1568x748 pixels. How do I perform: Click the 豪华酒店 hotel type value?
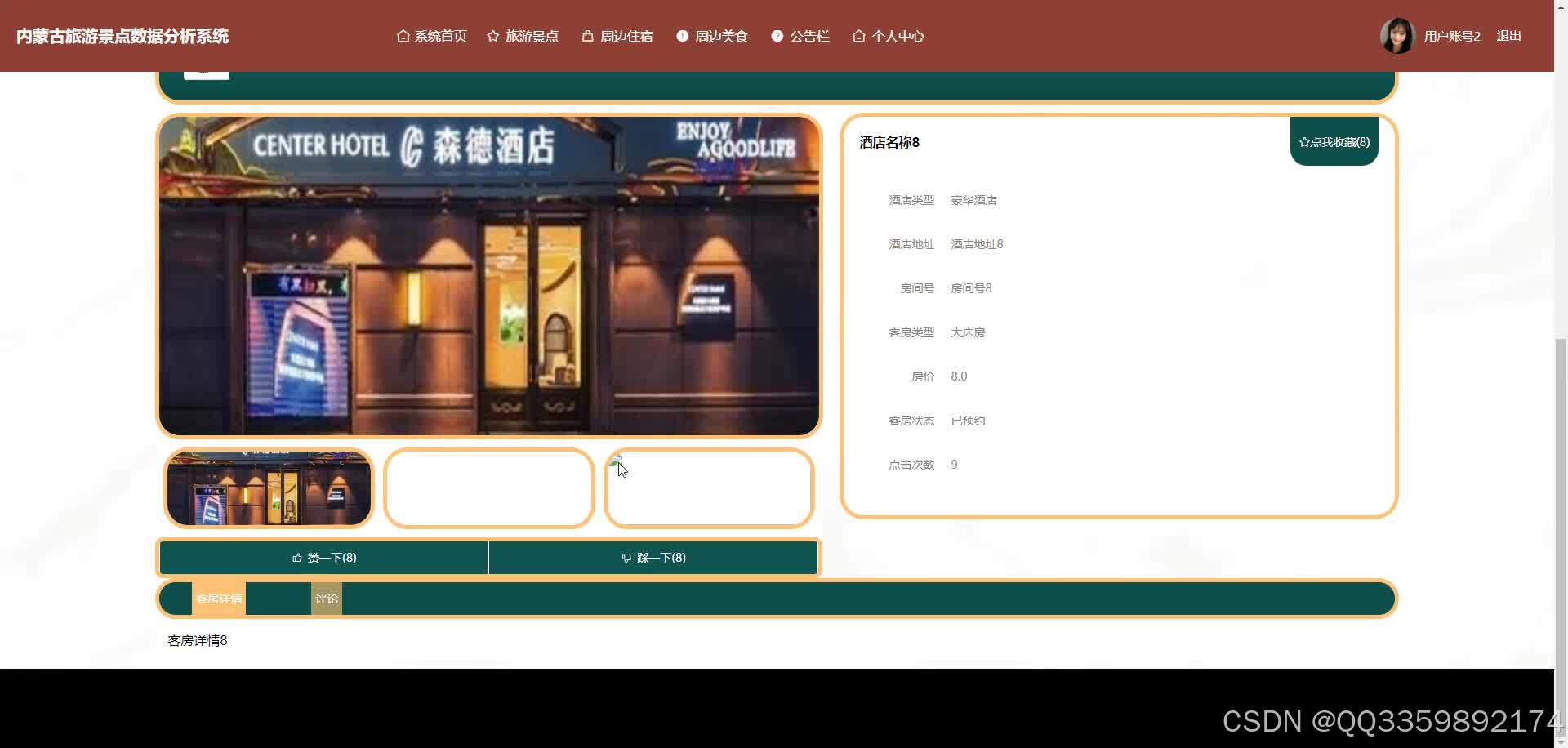click(x=973, y=200)
